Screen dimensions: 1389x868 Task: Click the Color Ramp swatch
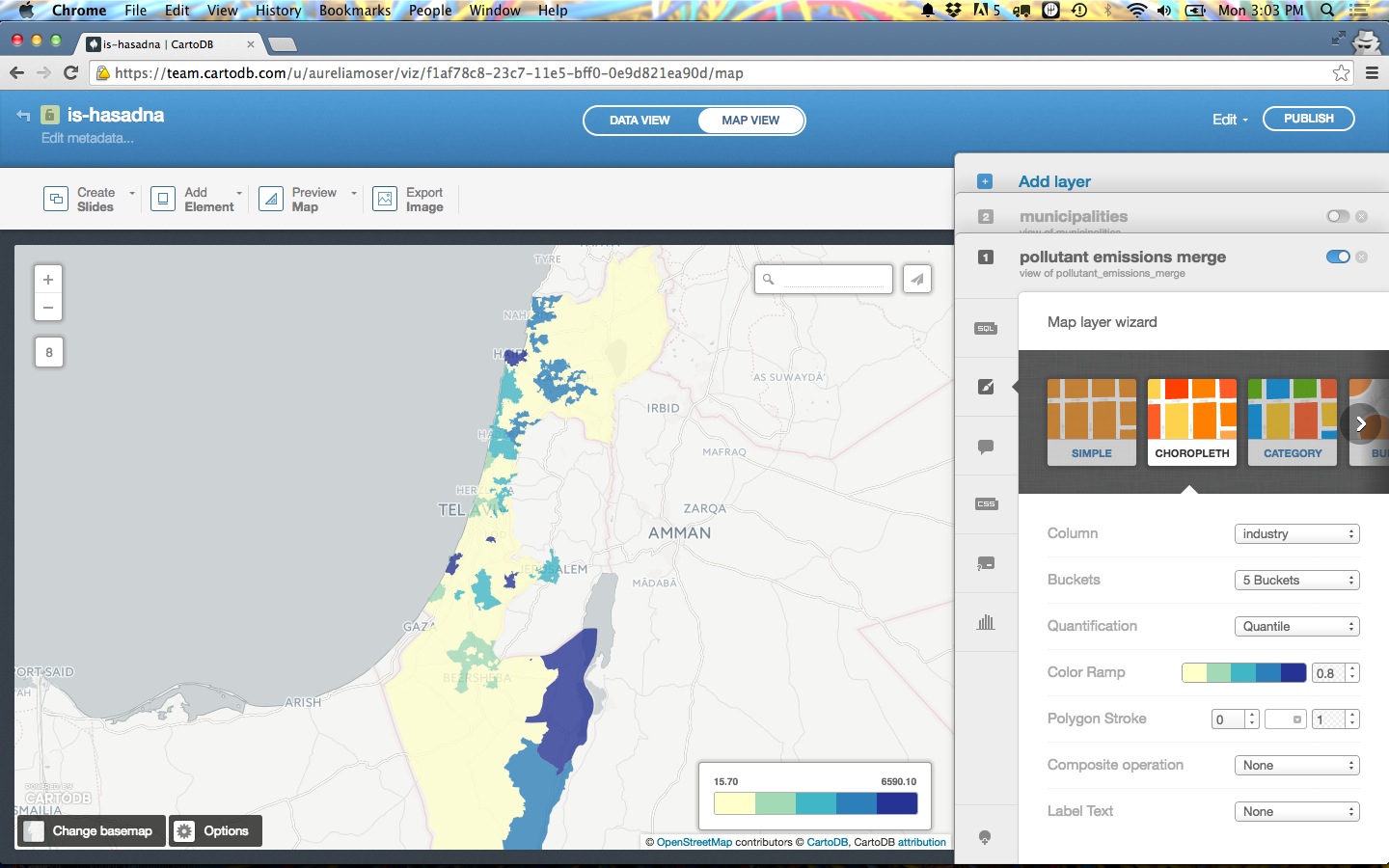pyautogui.click(x=1244, y=673)
